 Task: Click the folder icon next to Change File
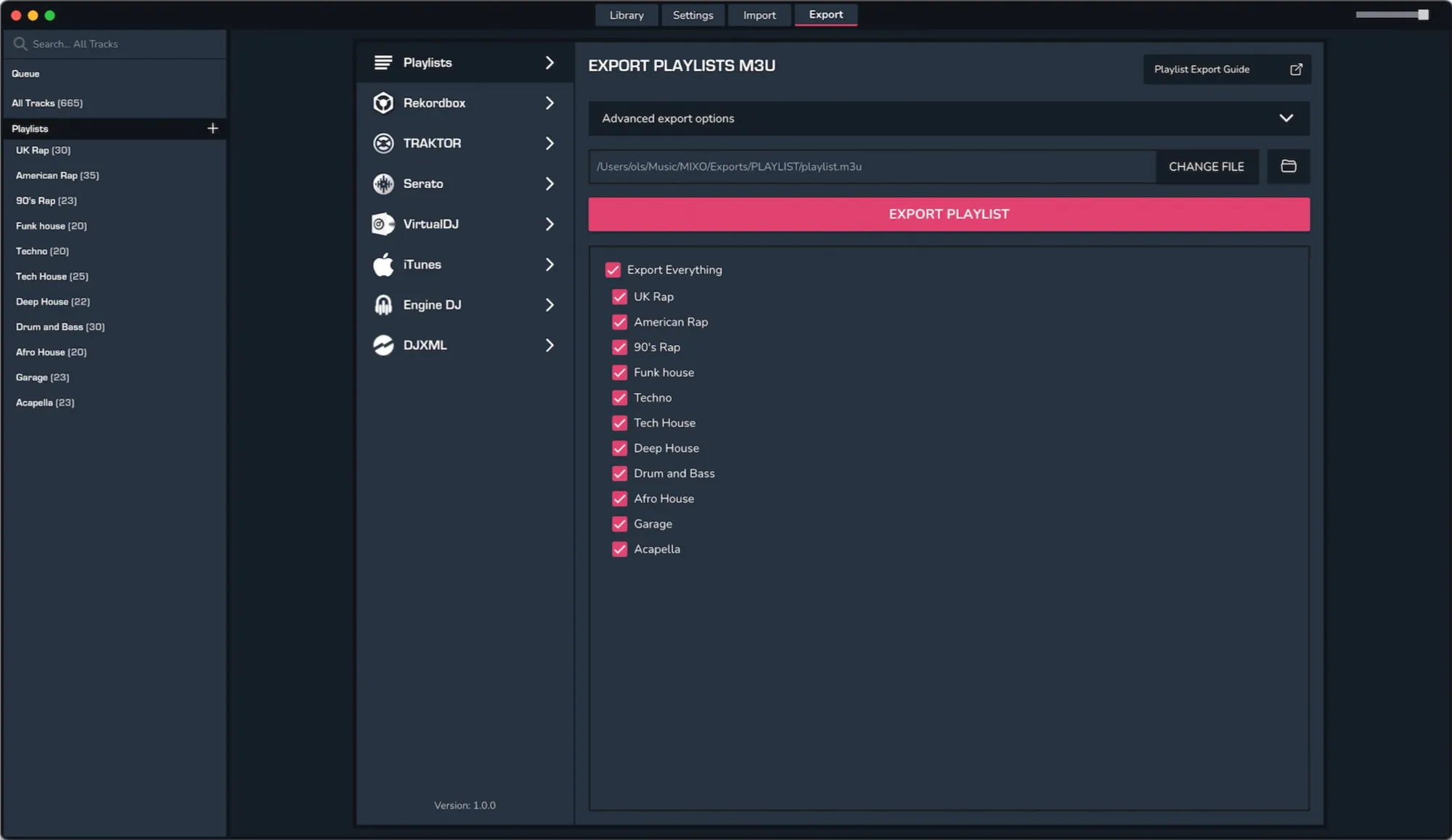(x=1289, y=166)
